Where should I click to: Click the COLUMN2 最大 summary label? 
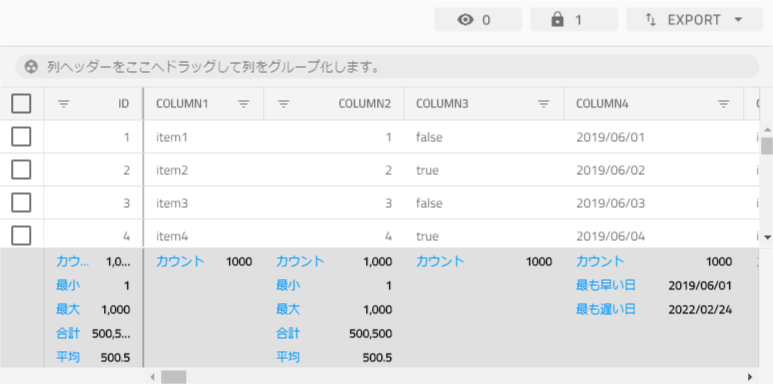click(288, 309)
